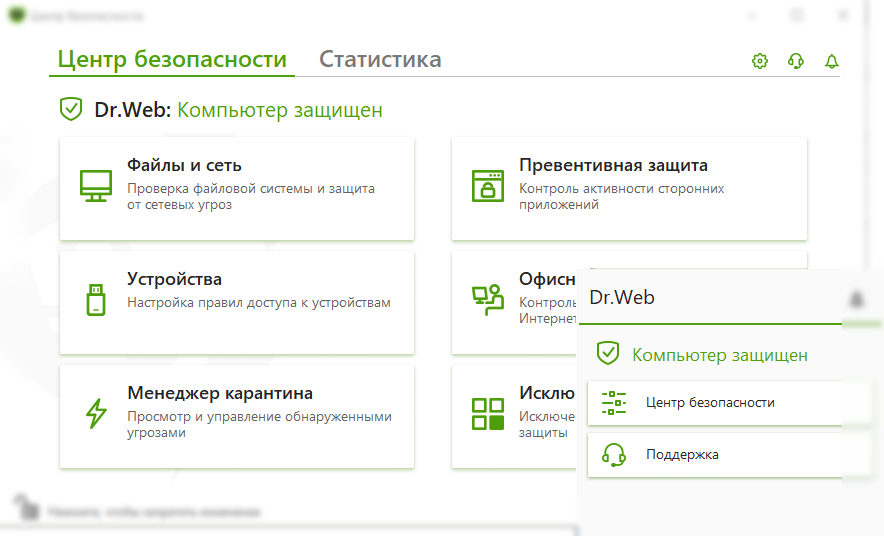The image size is (884, 536).
Task: Click the header status text Компьютер защищен
Action: 280,110
